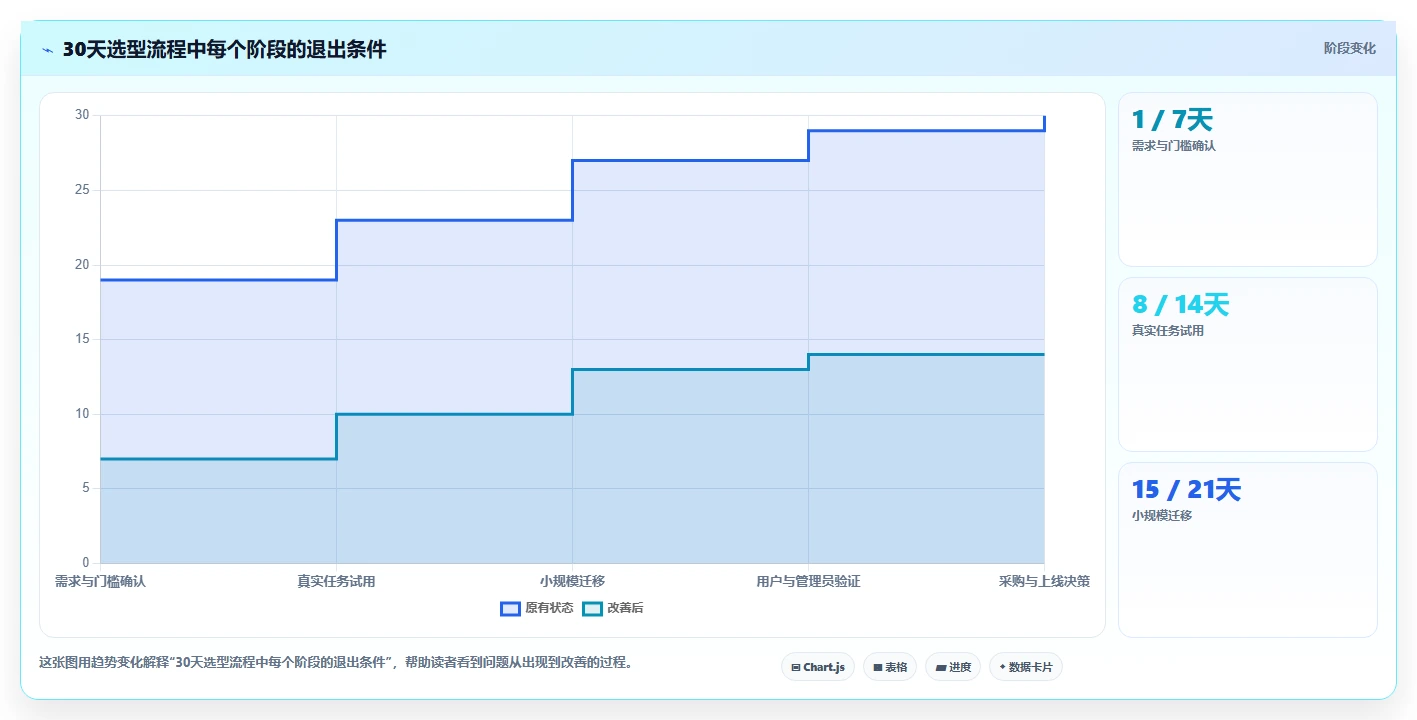Click the y-axis value 15
The height and width of the screenshot is (720, 1417).
pos(82,339)
